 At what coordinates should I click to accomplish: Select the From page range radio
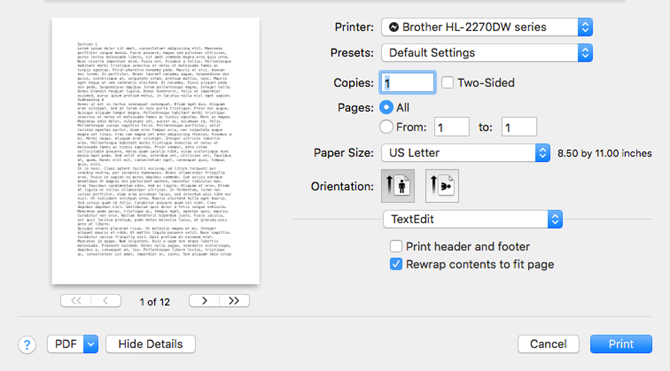pos(386,127)
